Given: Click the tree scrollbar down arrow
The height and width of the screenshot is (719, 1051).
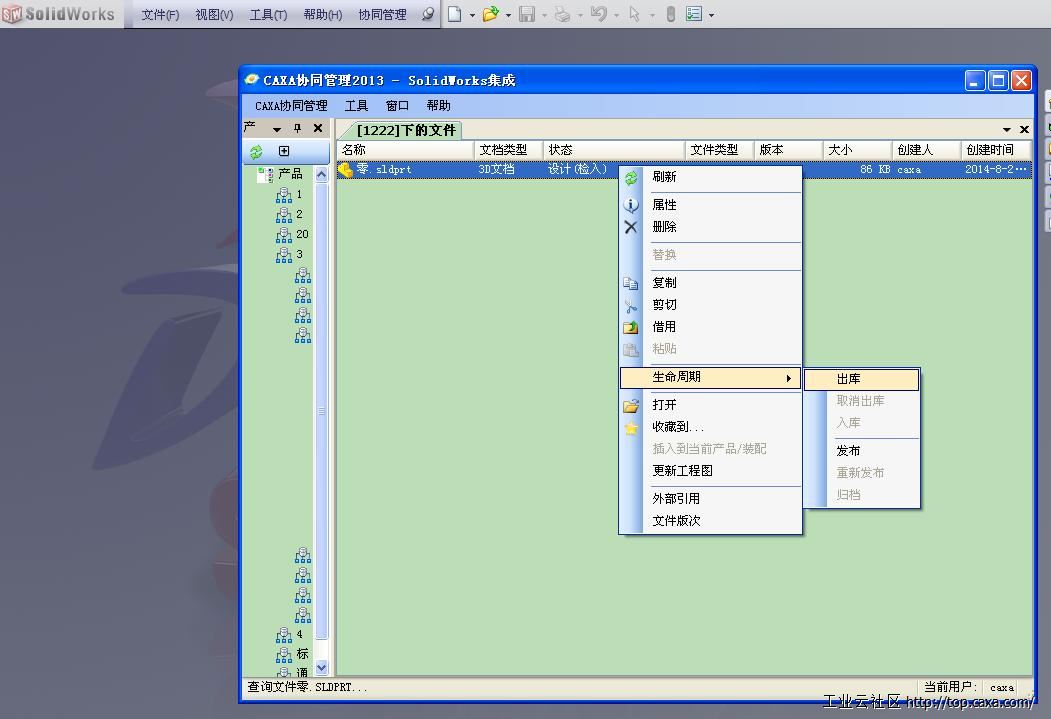Looking at the screenshot, I should (x=322, y=667).
